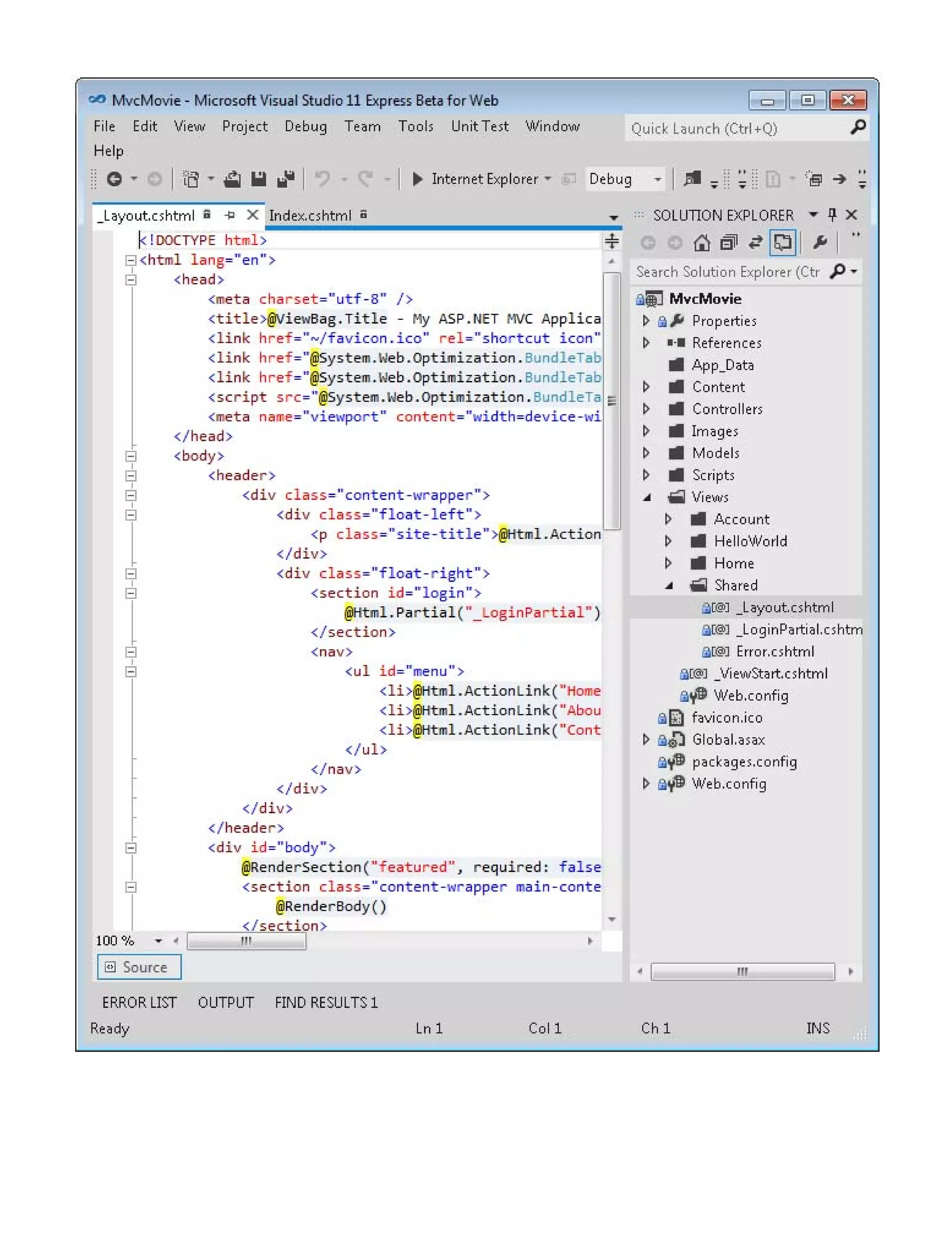
Task: Click the Solution Explorer Properties wrench icon
Action: pos(820,243)
